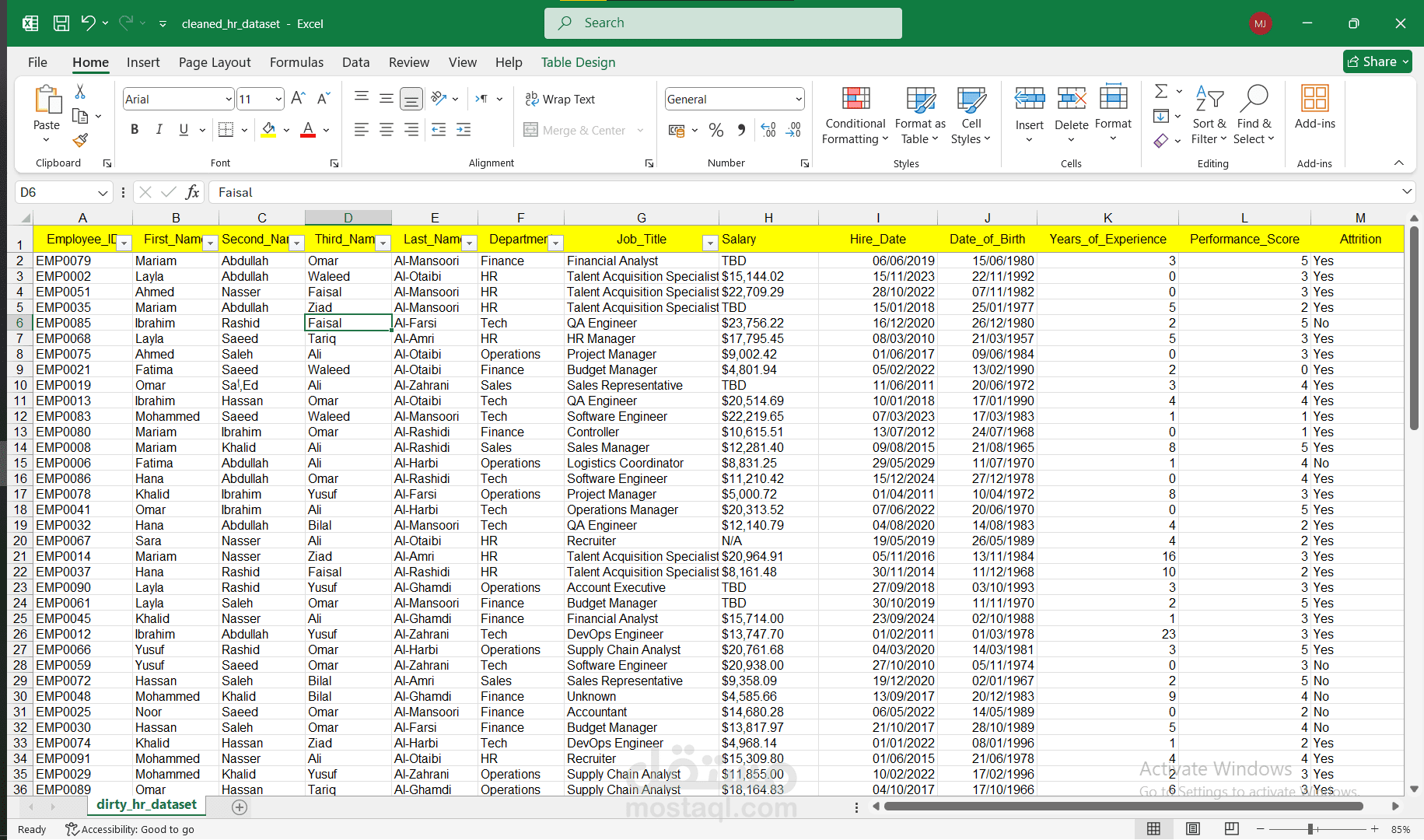Toggle Wrap Text
The height and width of the screenshot is (840, 1424).
coord(560,99)
